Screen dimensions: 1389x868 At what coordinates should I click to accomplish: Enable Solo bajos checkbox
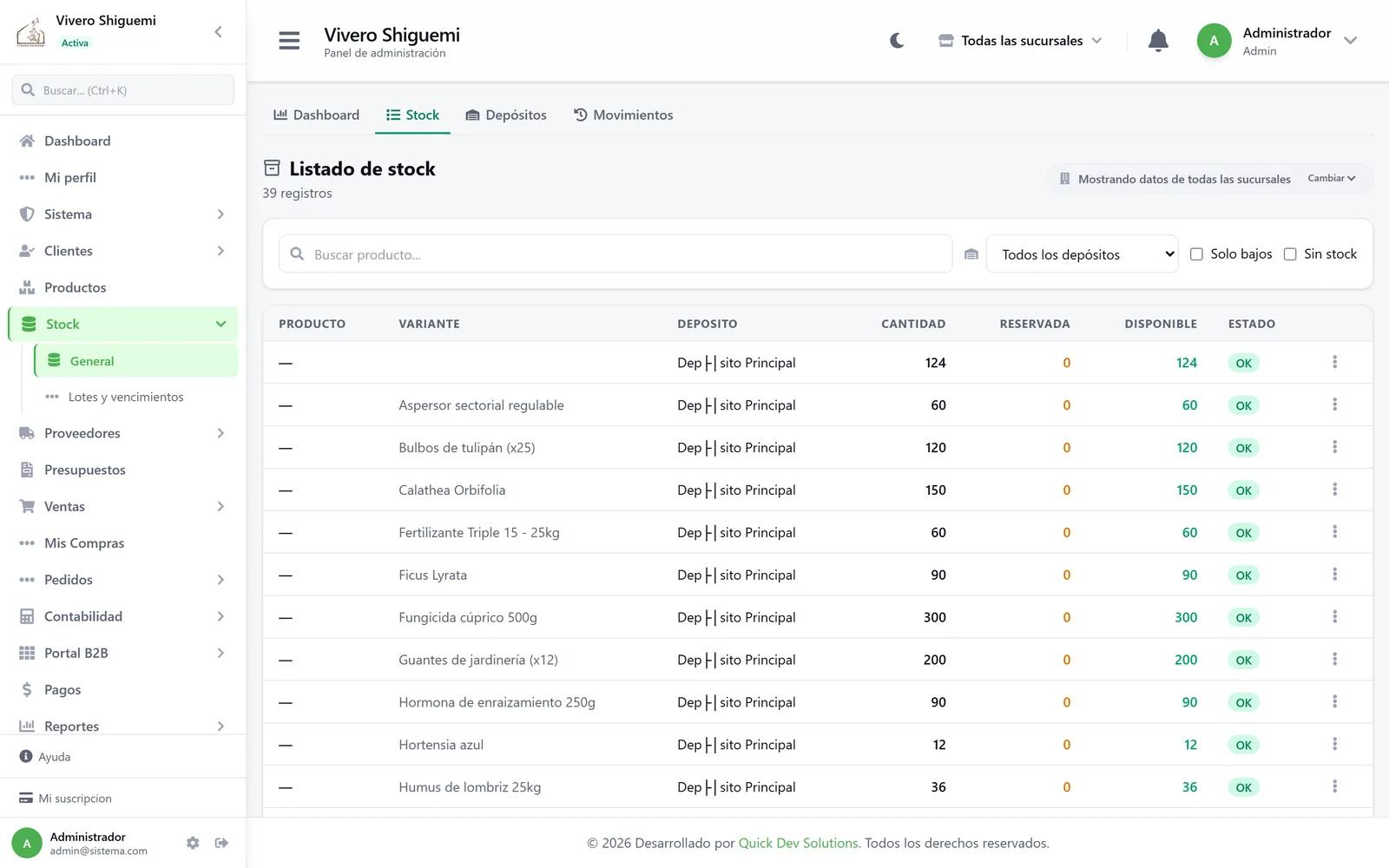pyautogui.click(x=1196, y=254)
